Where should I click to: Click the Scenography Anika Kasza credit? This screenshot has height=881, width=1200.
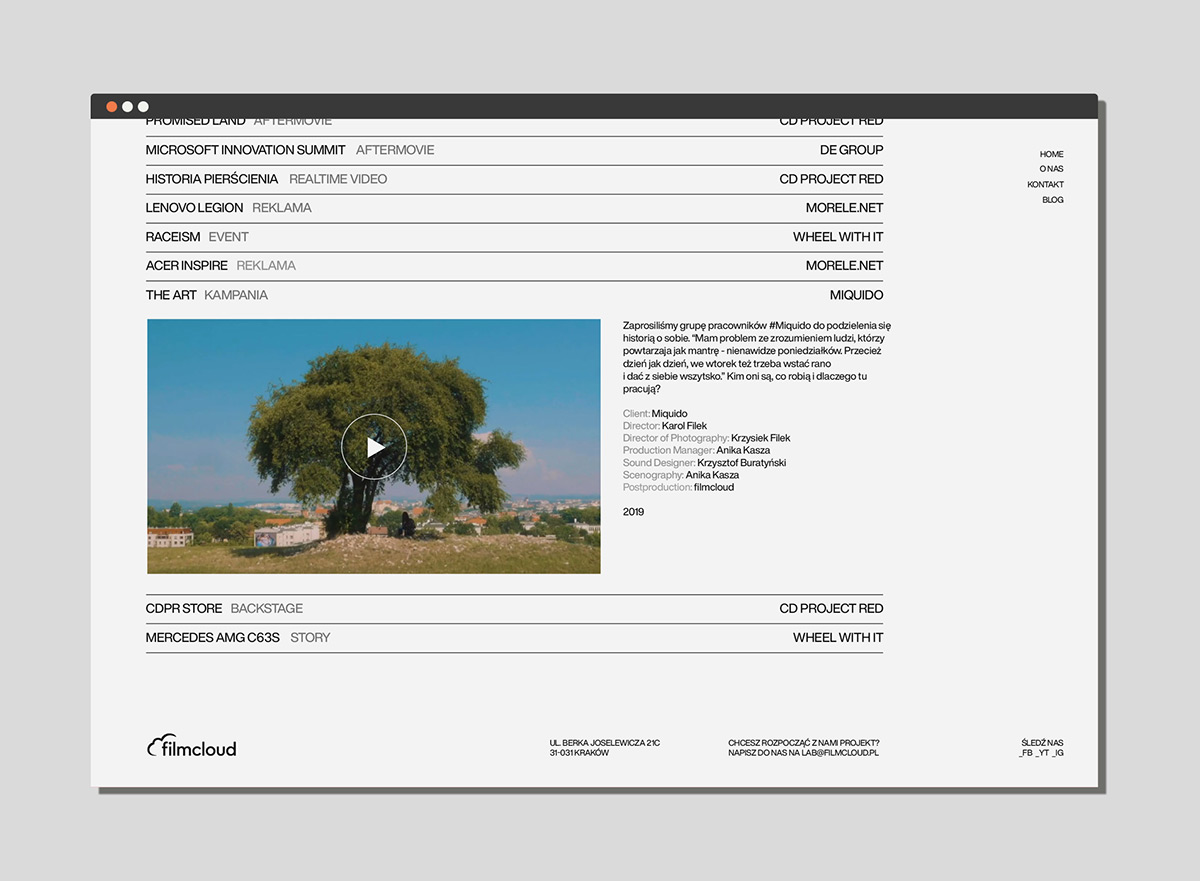(x=681, y=475)
